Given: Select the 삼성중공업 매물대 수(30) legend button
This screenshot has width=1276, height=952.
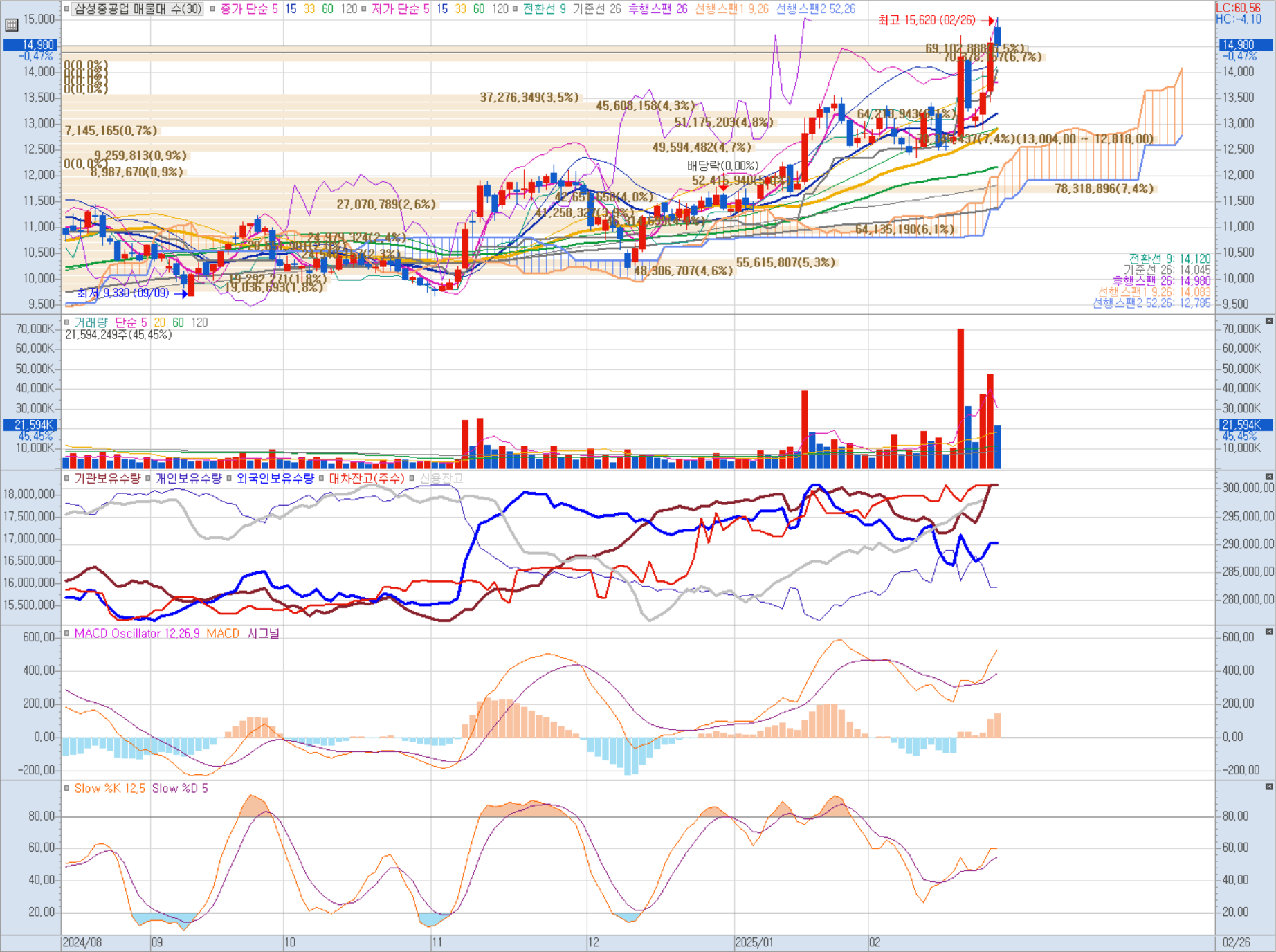Looking at the screenshot, I should [x=138, y=9].
